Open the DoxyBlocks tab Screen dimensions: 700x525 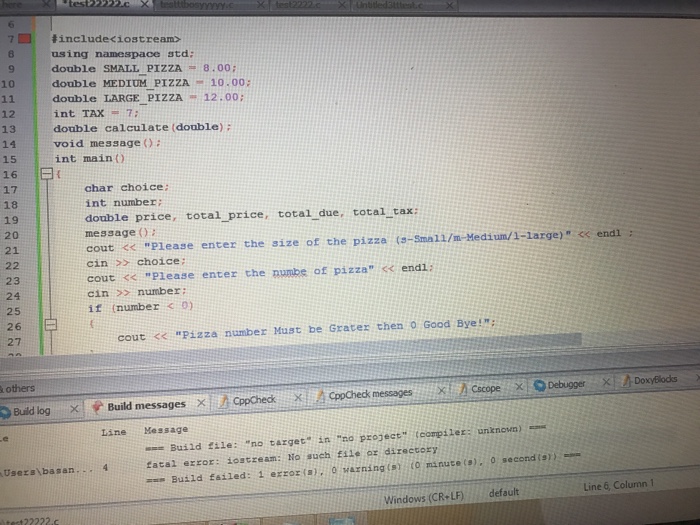tap(655, 380)
